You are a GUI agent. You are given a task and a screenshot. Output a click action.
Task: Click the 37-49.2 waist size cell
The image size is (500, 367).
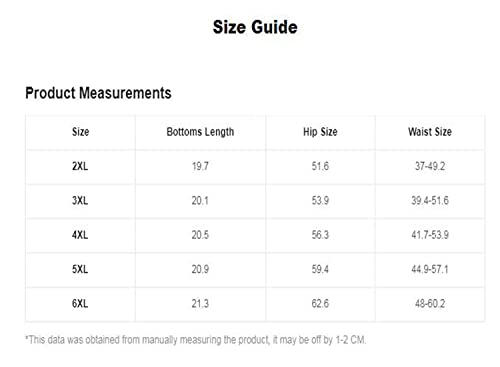[430, 166]
